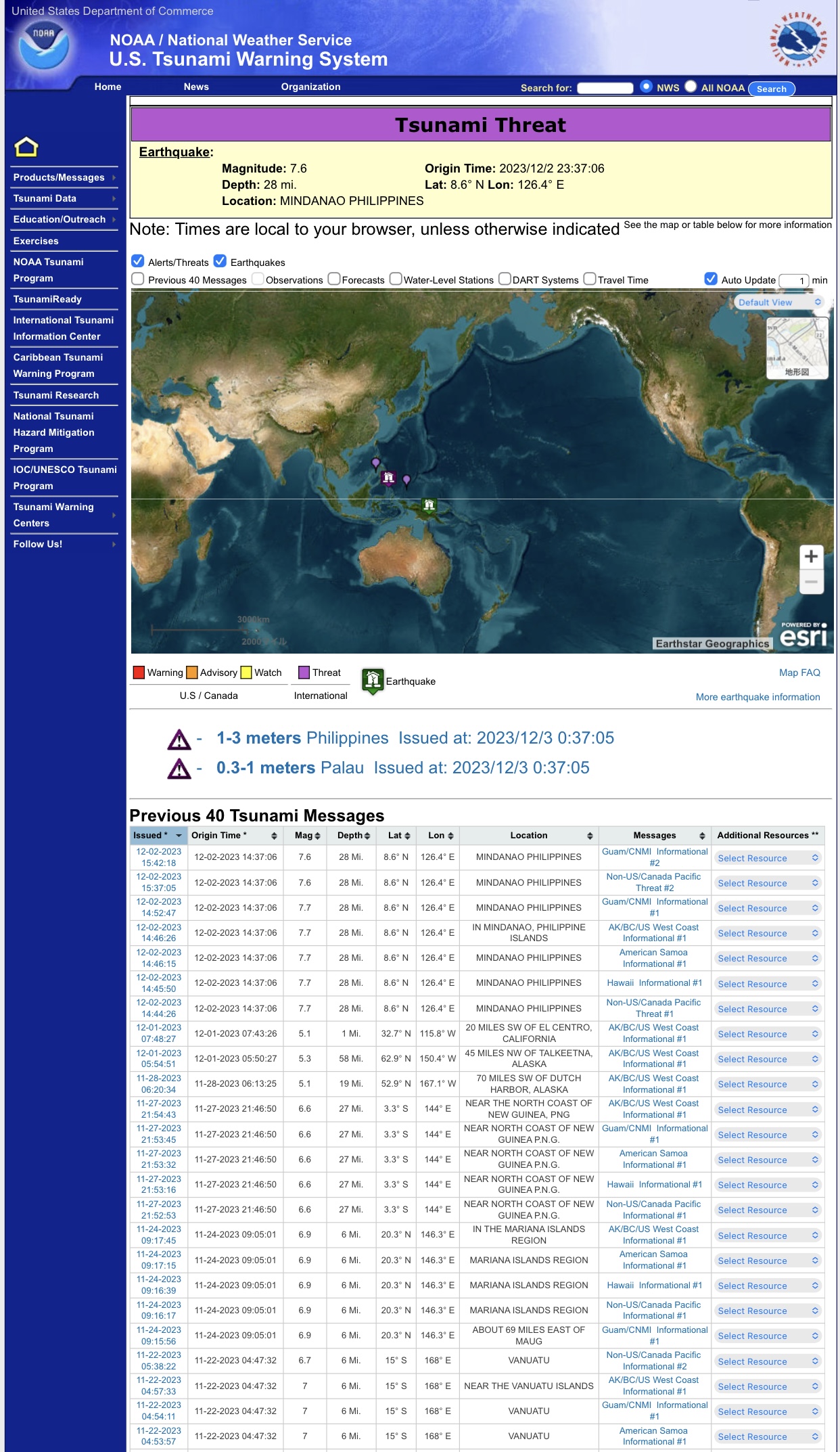Image resolution: width=840 pixels, height=1452 pixels.
Task: Open the Home top menu item
Action: (x=108, y=87)
